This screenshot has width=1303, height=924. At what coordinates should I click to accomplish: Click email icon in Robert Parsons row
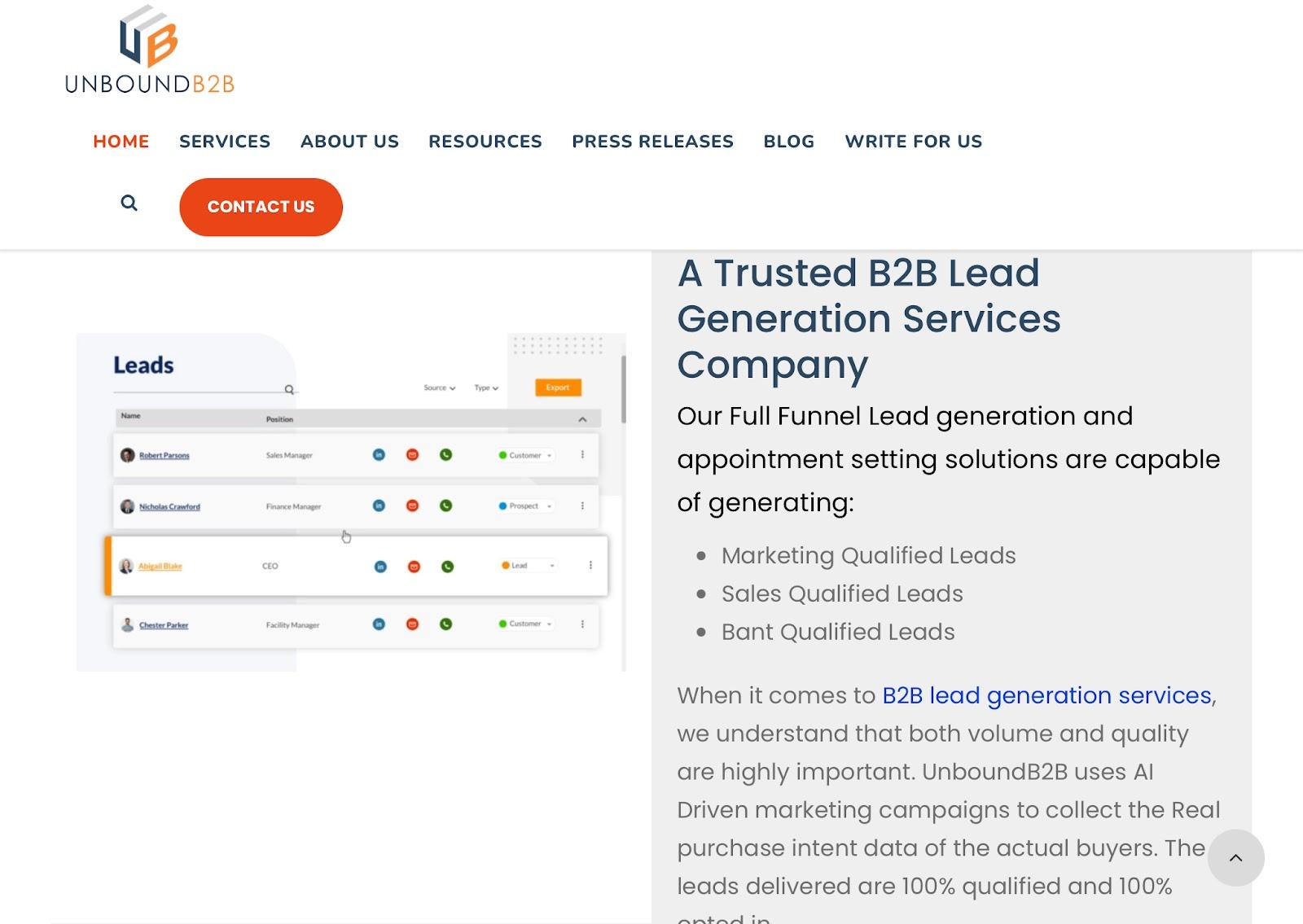click(412, 454)
